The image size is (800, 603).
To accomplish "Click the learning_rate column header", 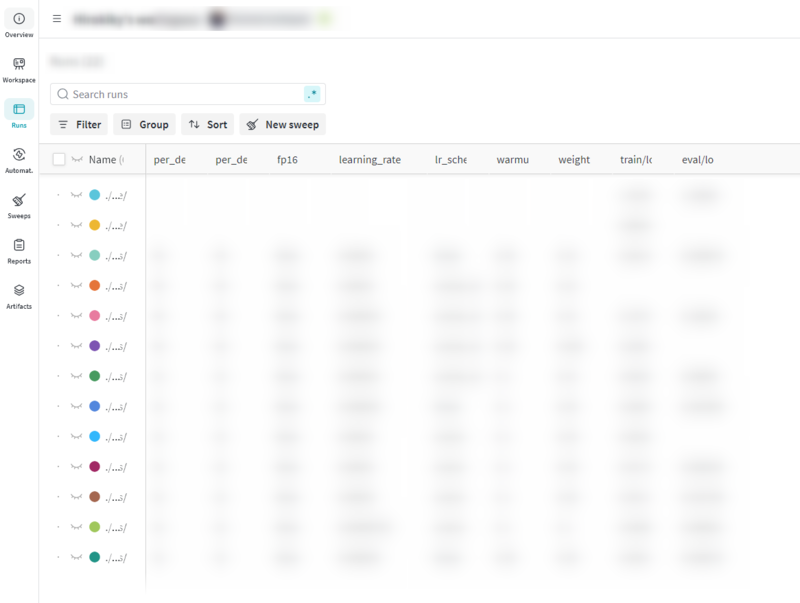I will click(370, 160).
